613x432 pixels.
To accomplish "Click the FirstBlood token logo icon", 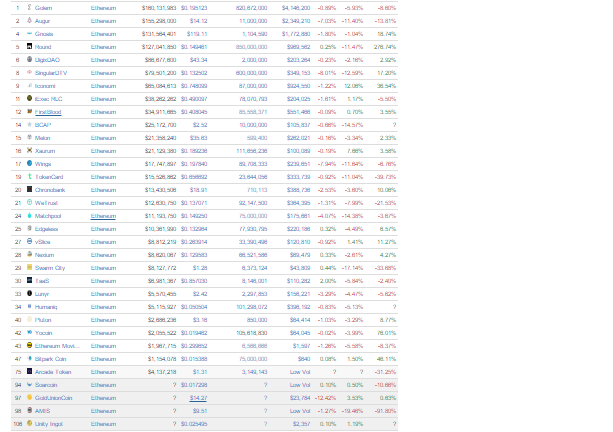I will [x=29, y=111].
